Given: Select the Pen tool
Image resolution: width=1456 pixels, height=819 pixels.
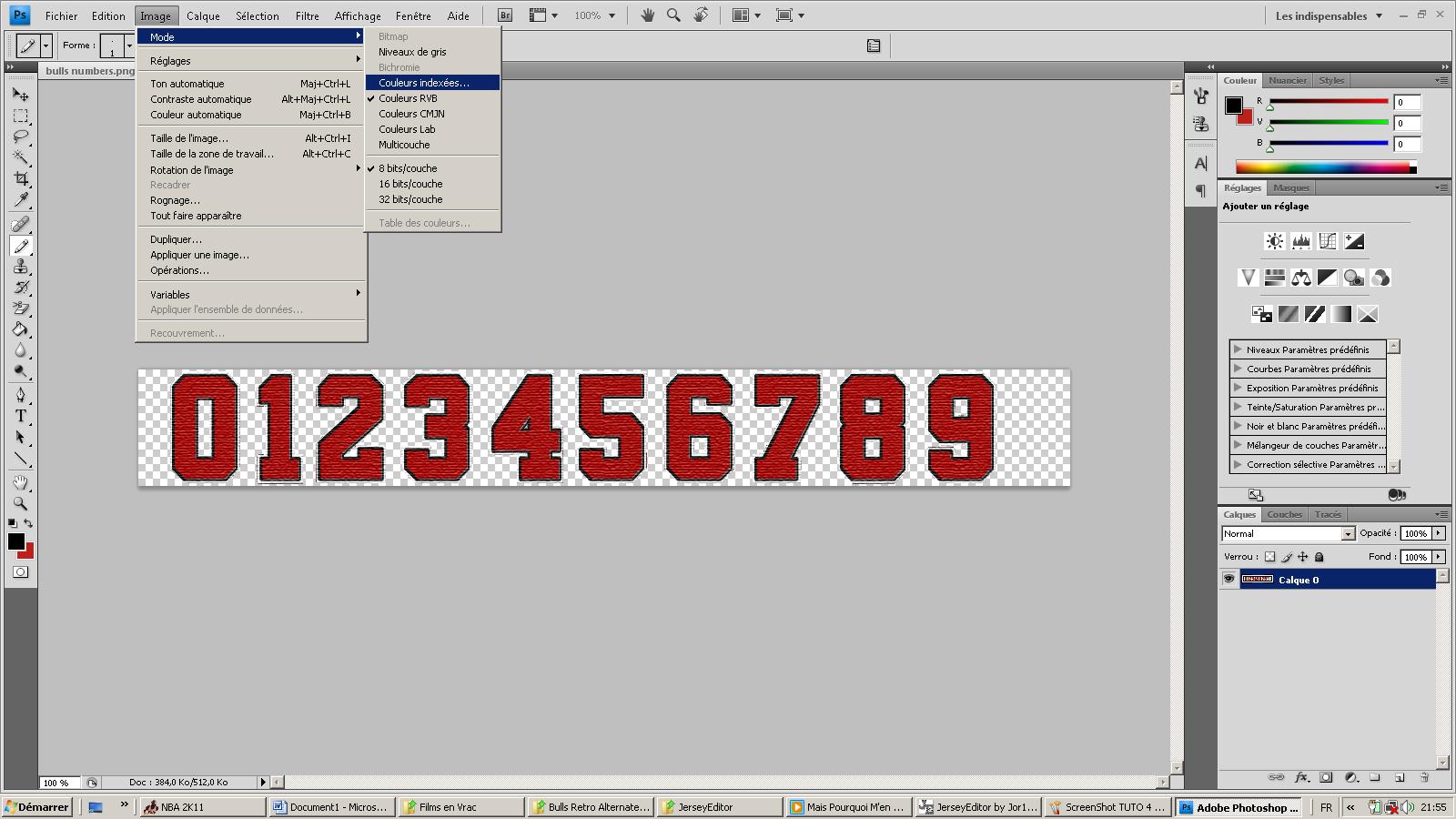Looking at the screenshot, I should (20, 395).
